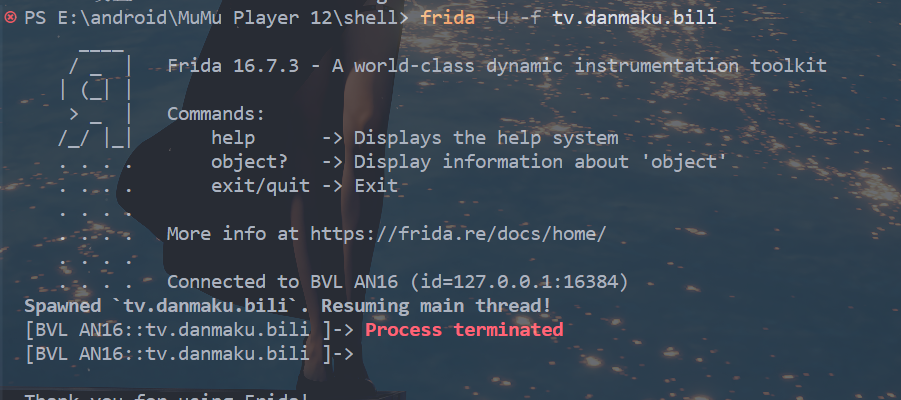This screenshot has width=901, height=400.
Task: Click the partially visible 'Thank you for using Frida!' line
Action: click(167, 396)
